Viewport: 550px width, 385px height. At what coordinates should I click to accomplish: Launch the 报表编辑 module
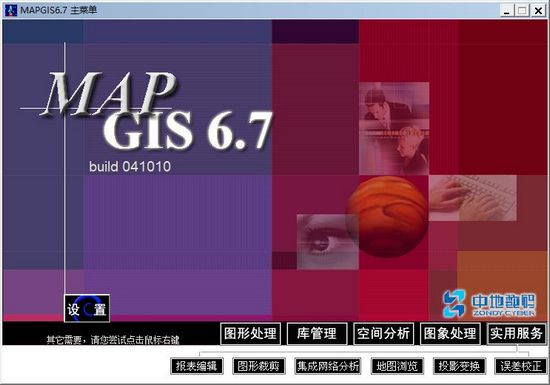(197, 366)
